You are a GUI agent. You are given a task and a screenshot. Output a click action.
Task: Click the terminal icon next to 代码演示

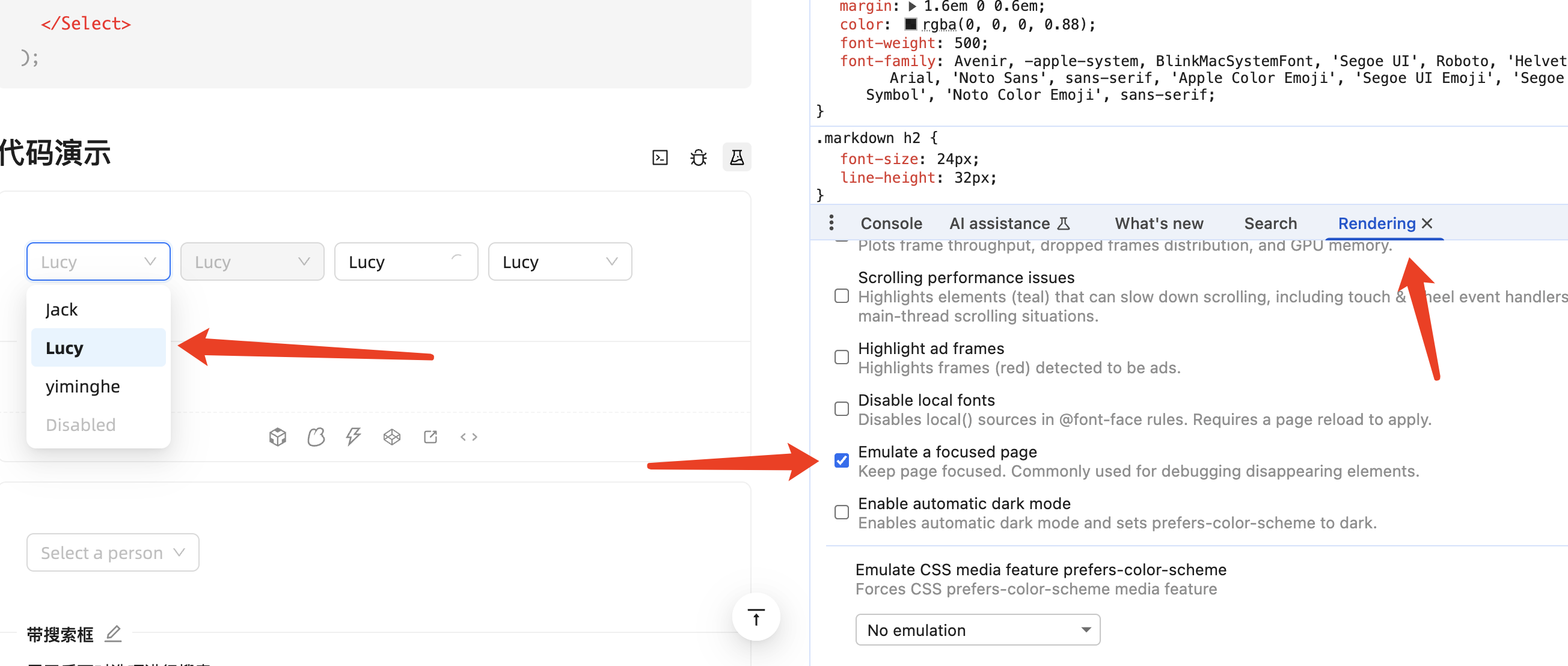660,157
